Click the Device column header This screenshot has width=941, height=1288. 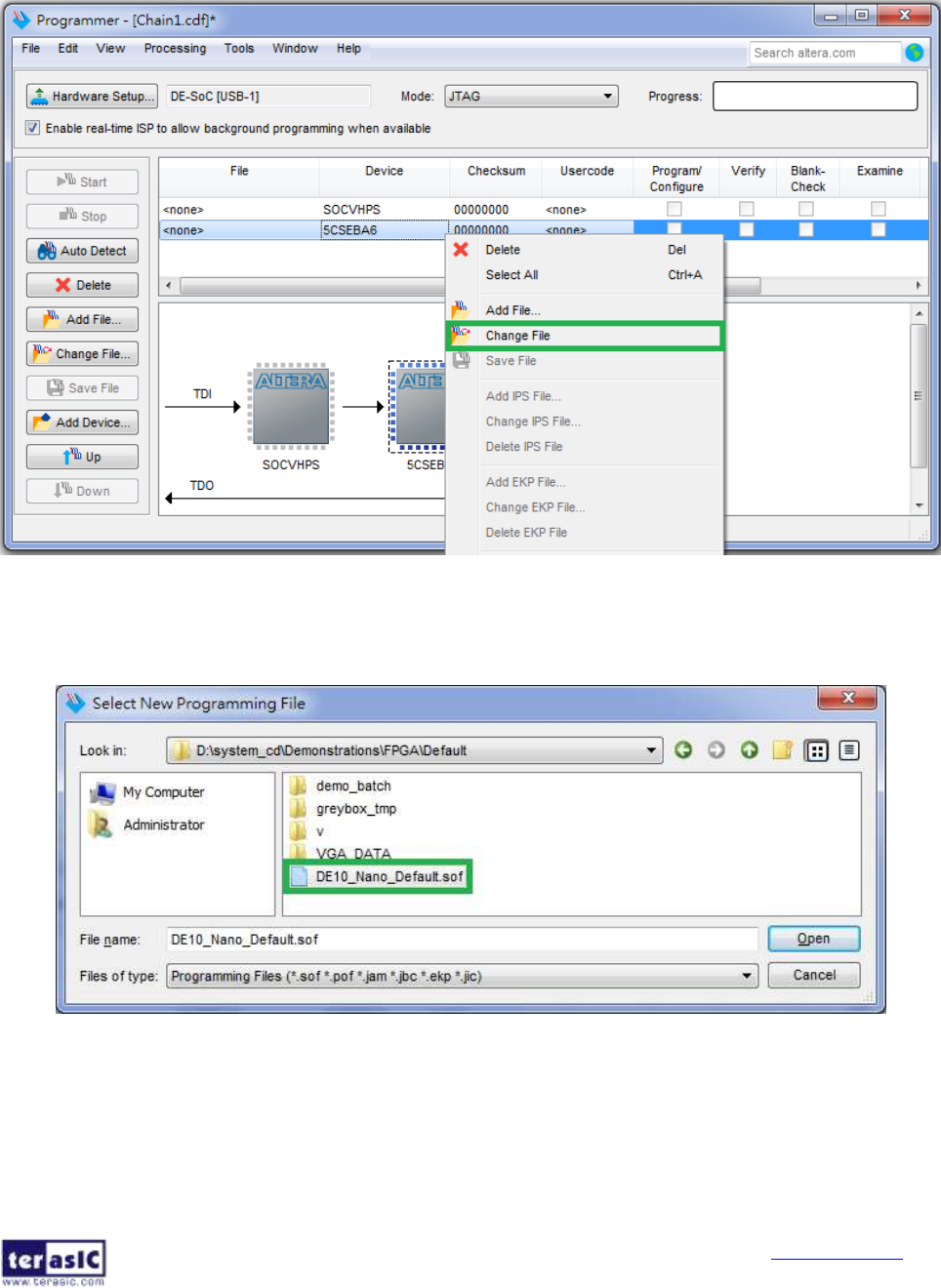click(x=384, y=171)
